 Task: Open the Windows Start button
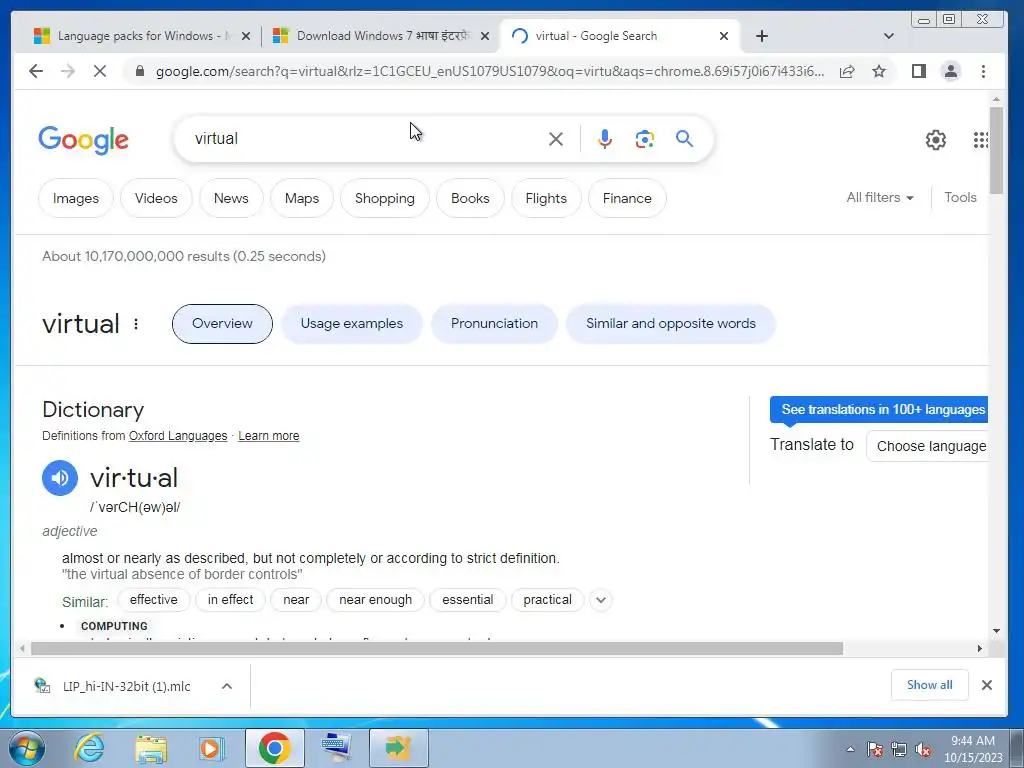coord(27,748)
